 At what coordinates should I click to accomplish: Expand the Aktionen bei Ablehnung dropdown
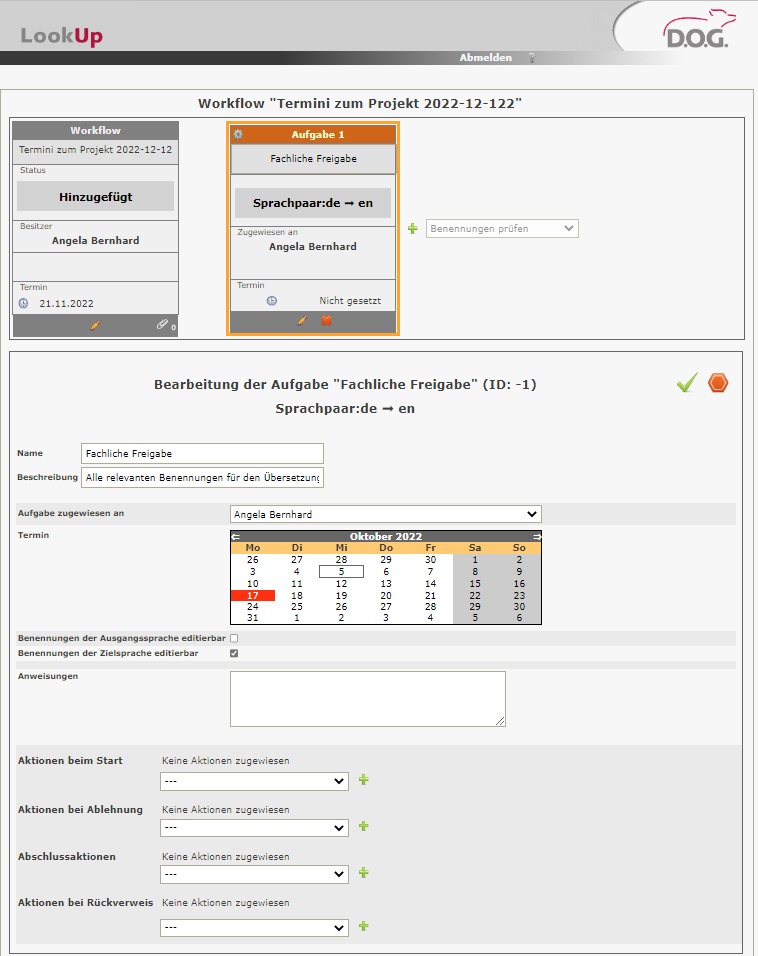254,828
